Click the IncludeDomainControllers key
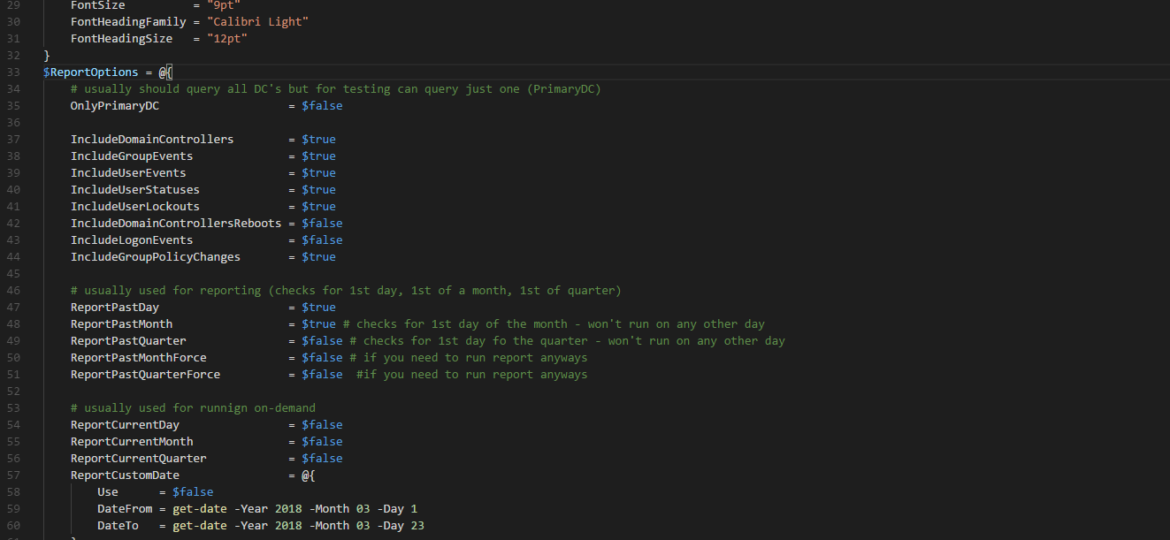Viewport: 1170px width, 540px height. coord(152,139)
